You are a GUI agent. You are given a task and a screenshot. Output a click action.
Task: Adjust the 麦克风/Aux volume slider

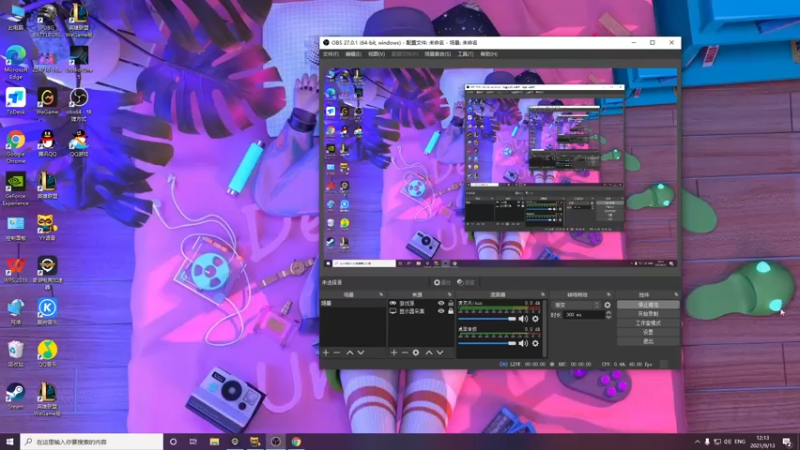coord(487,319)
